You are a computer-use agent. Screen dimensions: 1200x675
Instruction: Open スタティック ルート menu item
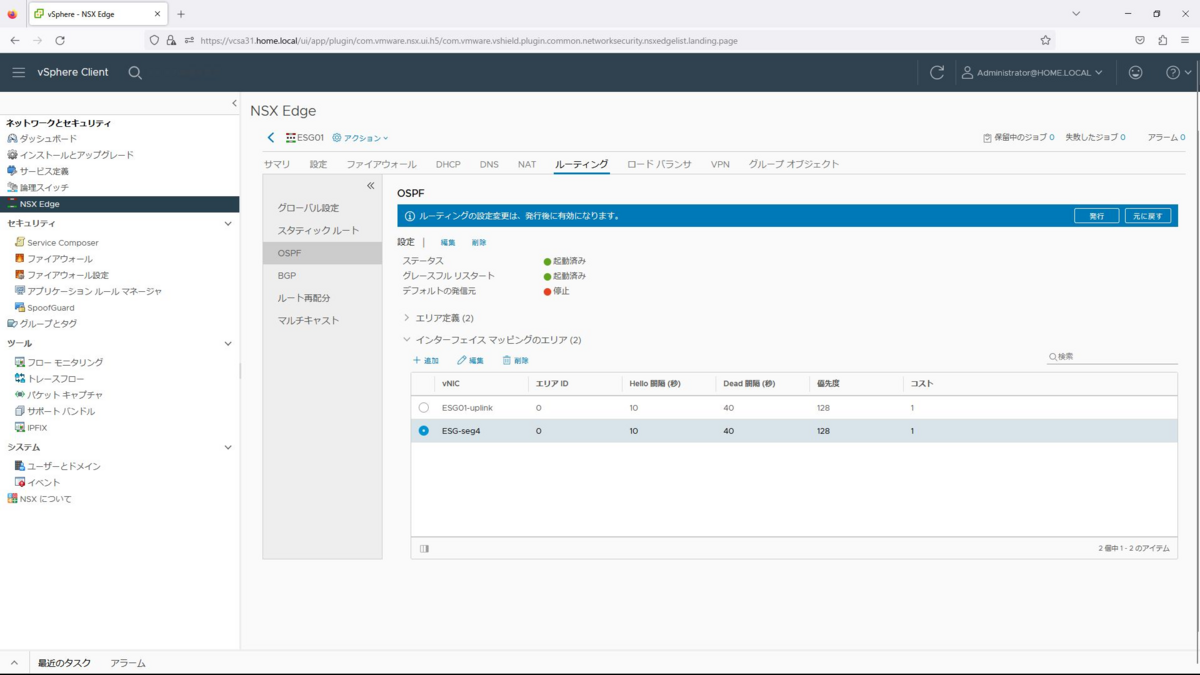[322, 231]
